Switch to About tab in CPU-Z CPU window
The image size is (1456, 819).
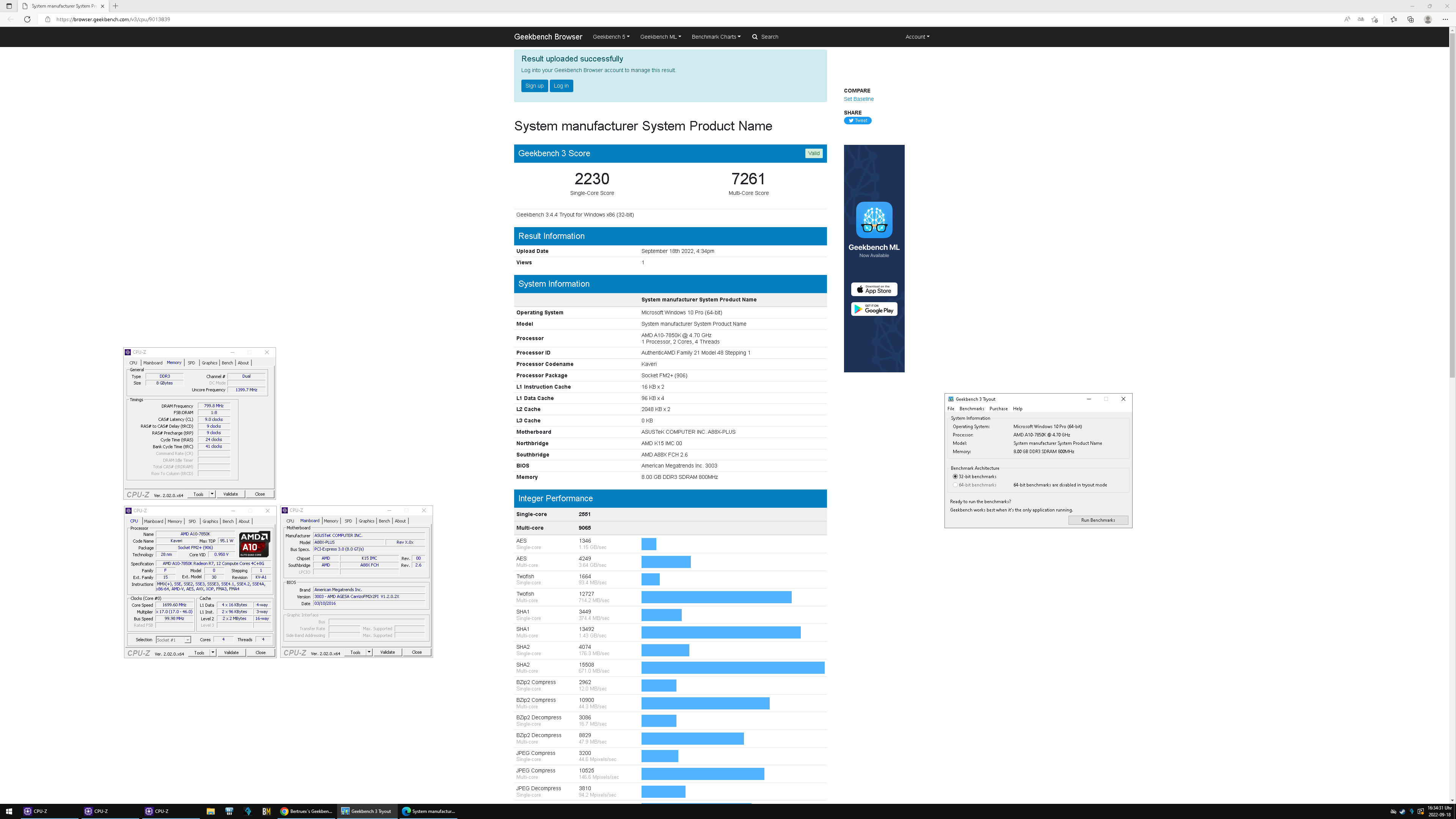tap(243, 521)
